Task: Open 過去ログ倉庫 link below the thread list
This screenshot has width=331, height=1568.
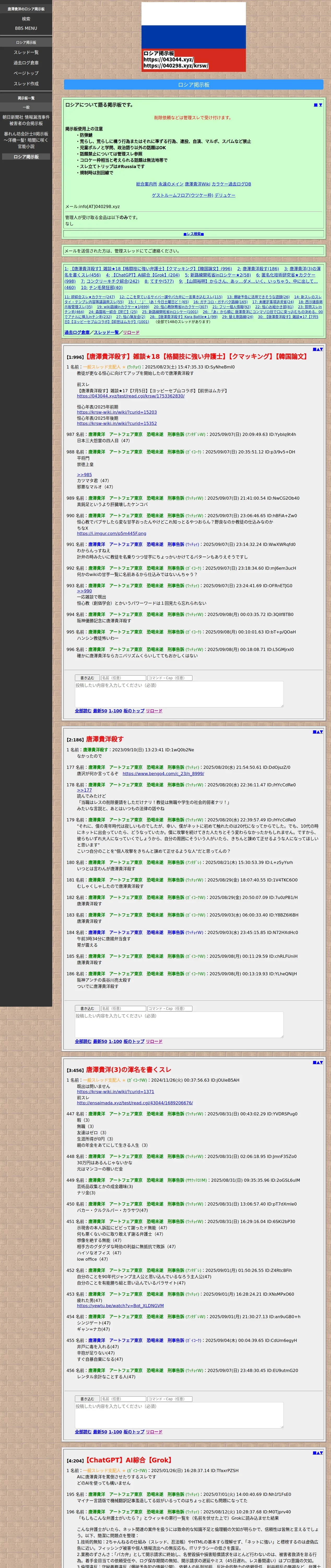Action: 77,332
